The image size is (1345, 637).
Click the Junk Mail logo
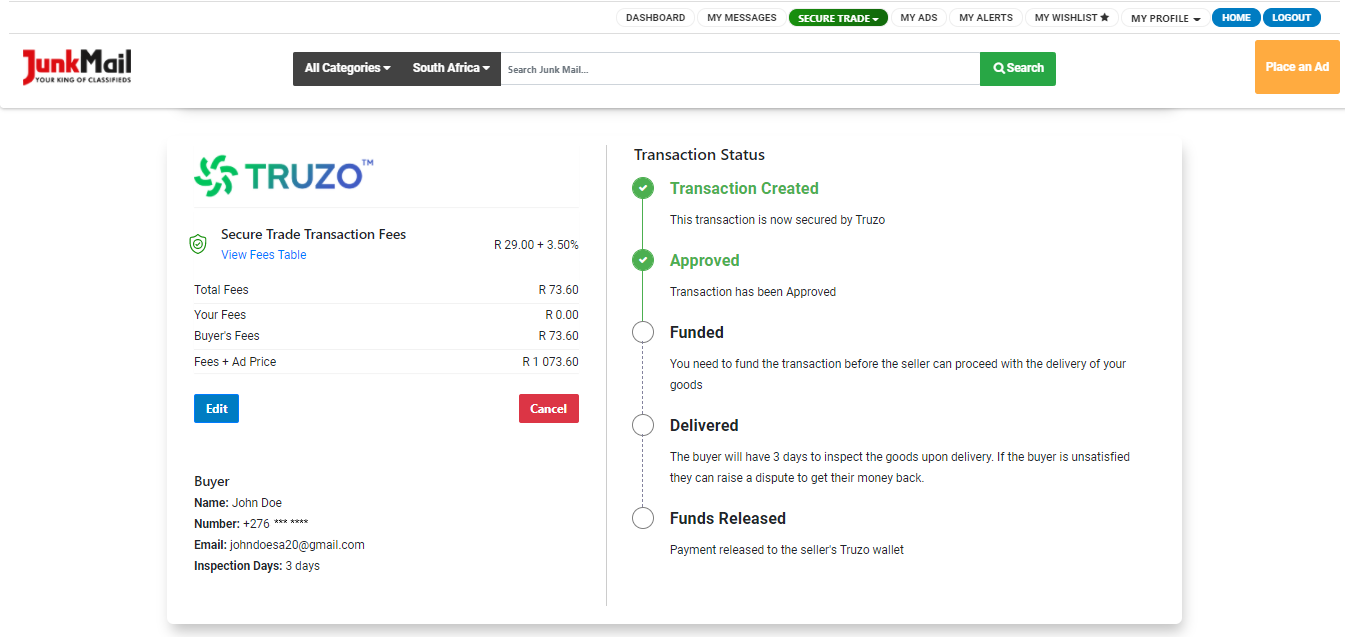pyautogui.click(x=77, y=67)
